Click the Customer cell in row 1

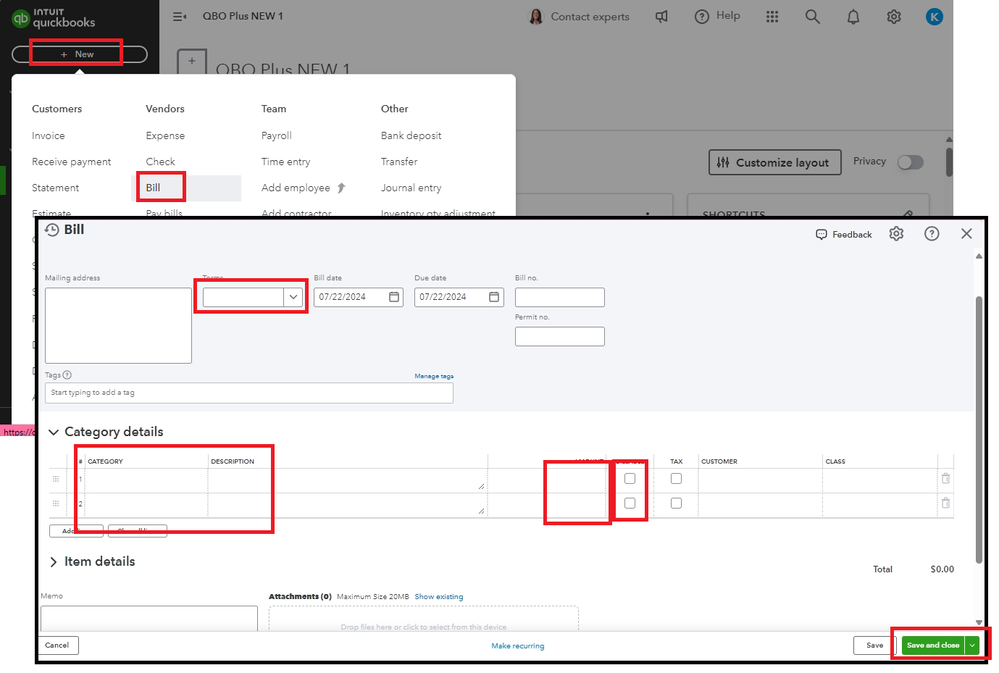[x=760, y=480]
